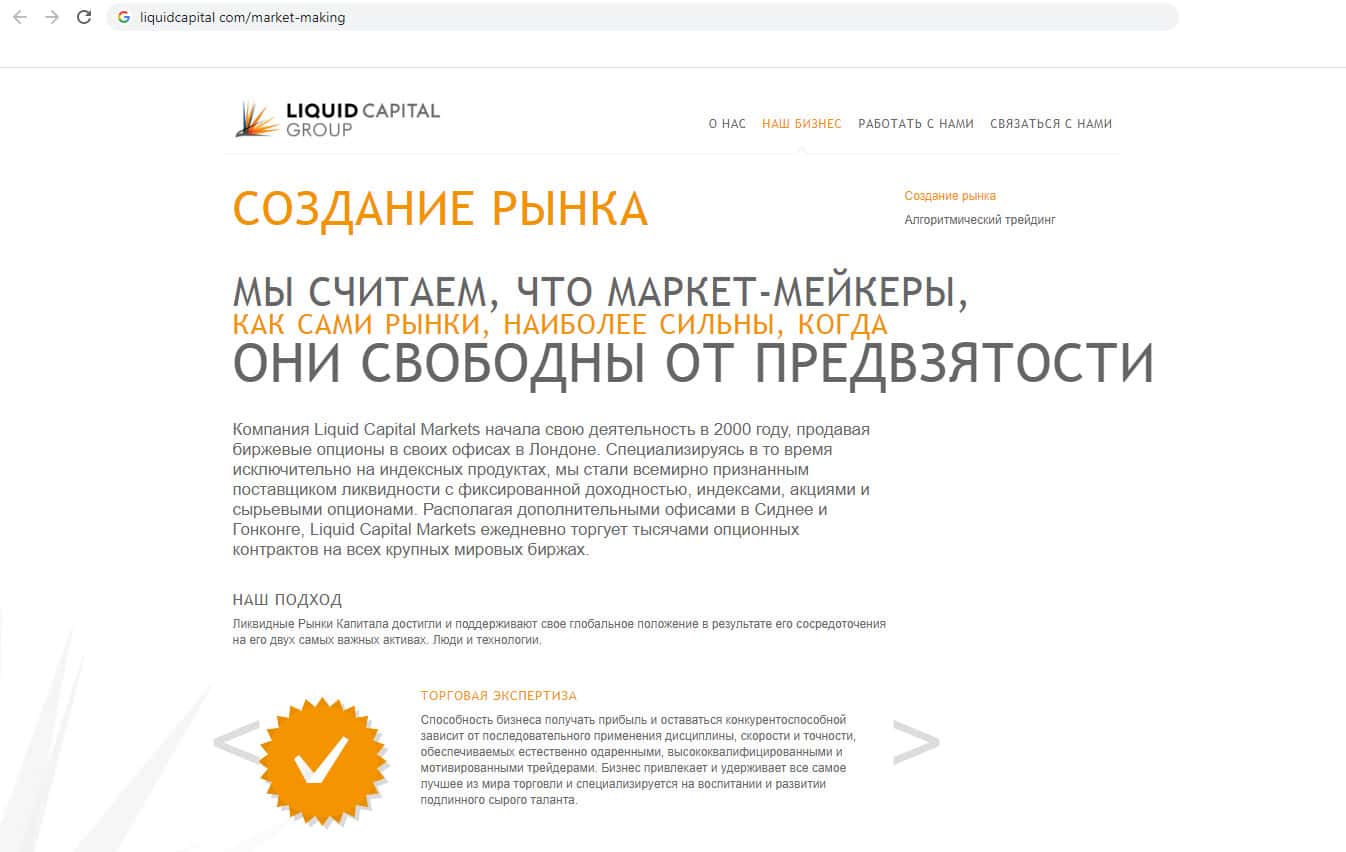Open the НАШ БИЗНЕС menu item
Screen dimensions: 1346x852
[802, 124]
